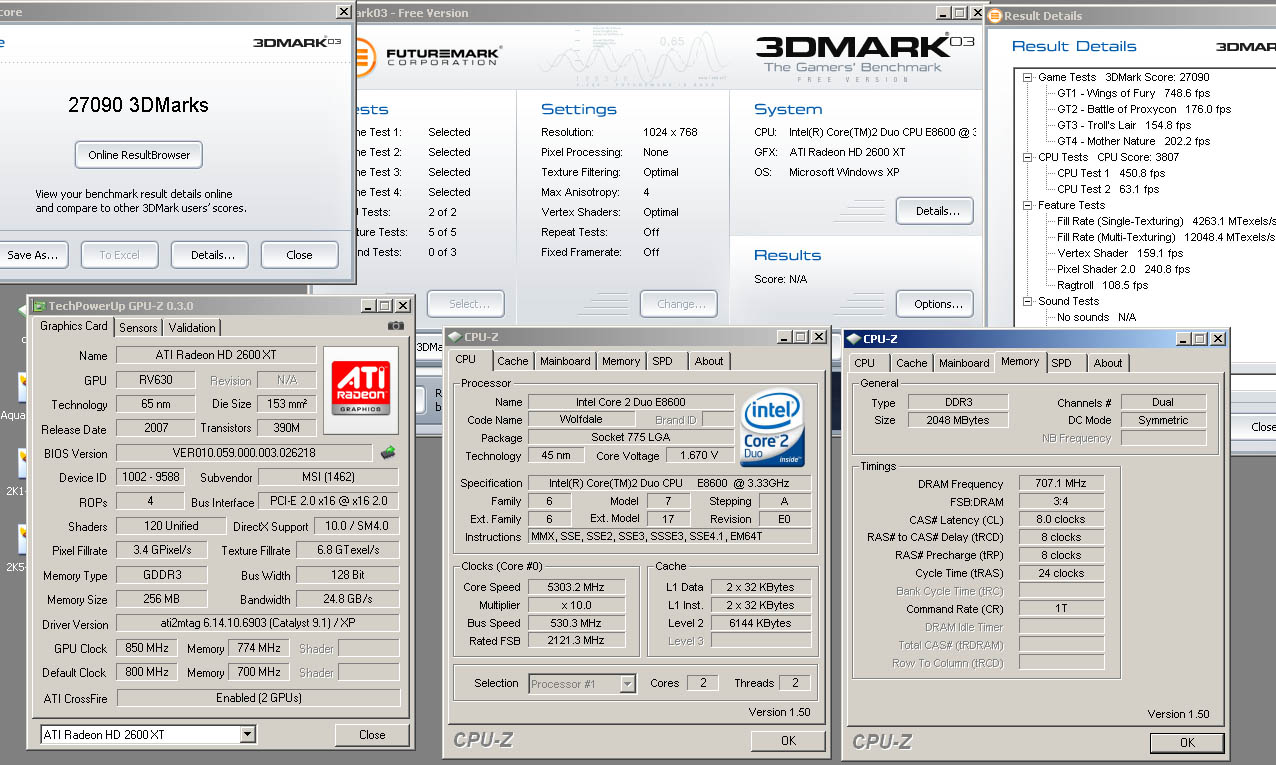The width and height of the screenshot is (1276, 765).
Task: Click the GPU Clock 850 MHz value
Action: pos(148,648)
